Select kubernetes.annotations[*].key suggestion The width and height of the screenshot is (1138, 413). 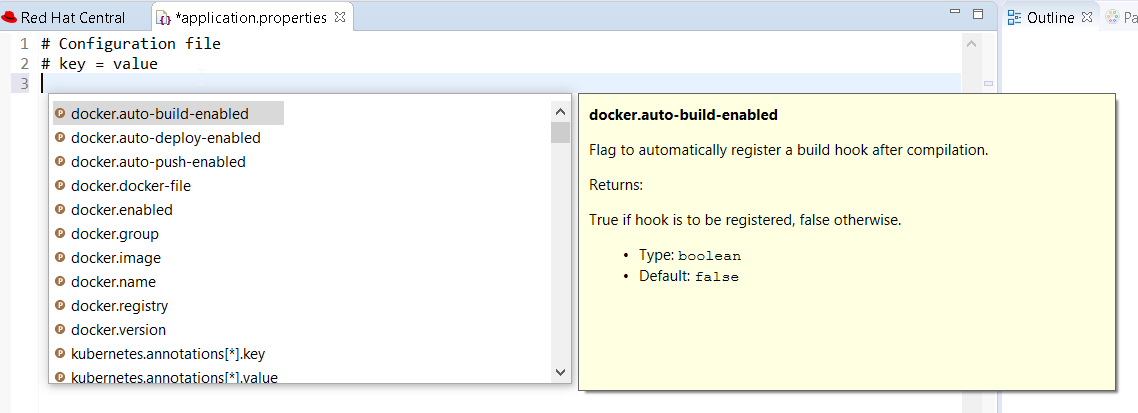pyautogui.click(x=168, y=353)
